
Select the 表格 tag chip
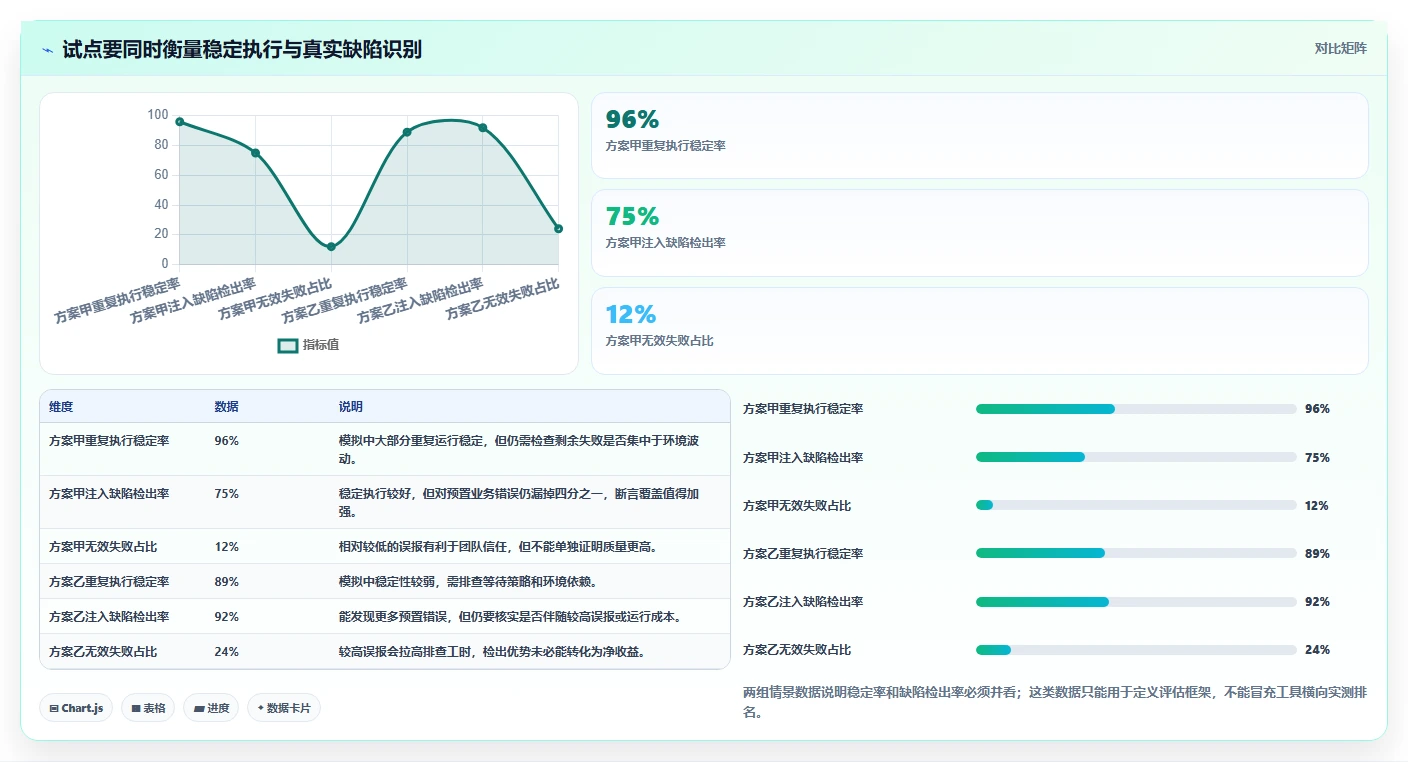click(148, 708)
